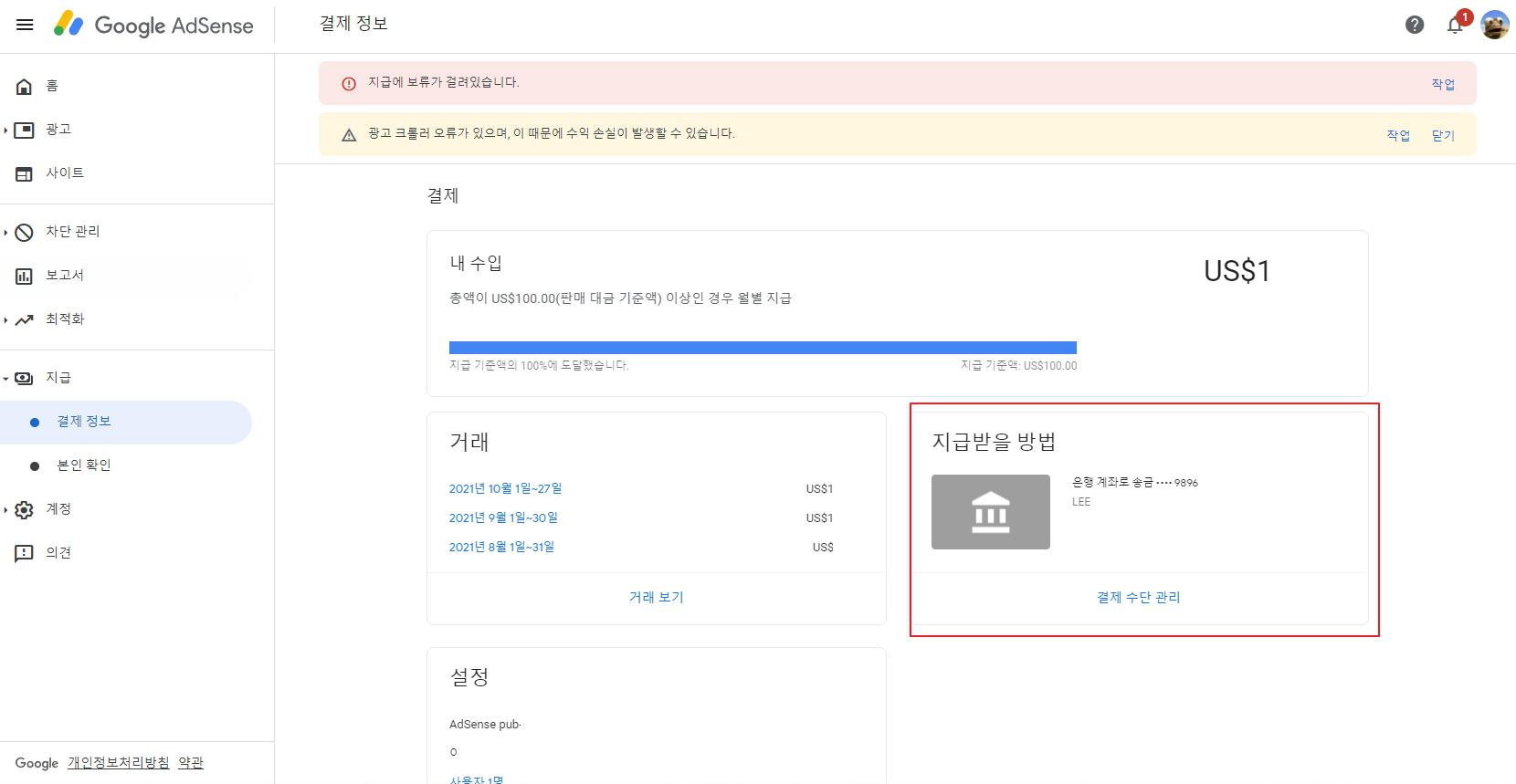Open 2021년 9월 1일~30일 transaction

(503, 517)
